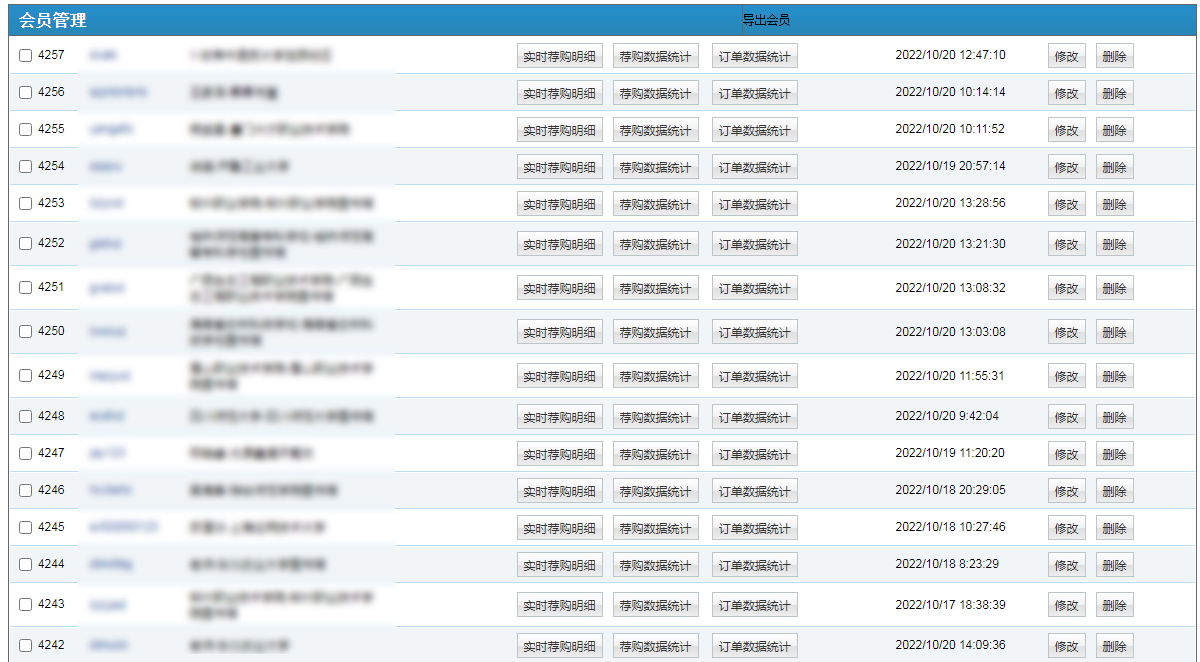Open the username link of member 4256
This screenshot has width=1200, height=662.
coord(118,93)
